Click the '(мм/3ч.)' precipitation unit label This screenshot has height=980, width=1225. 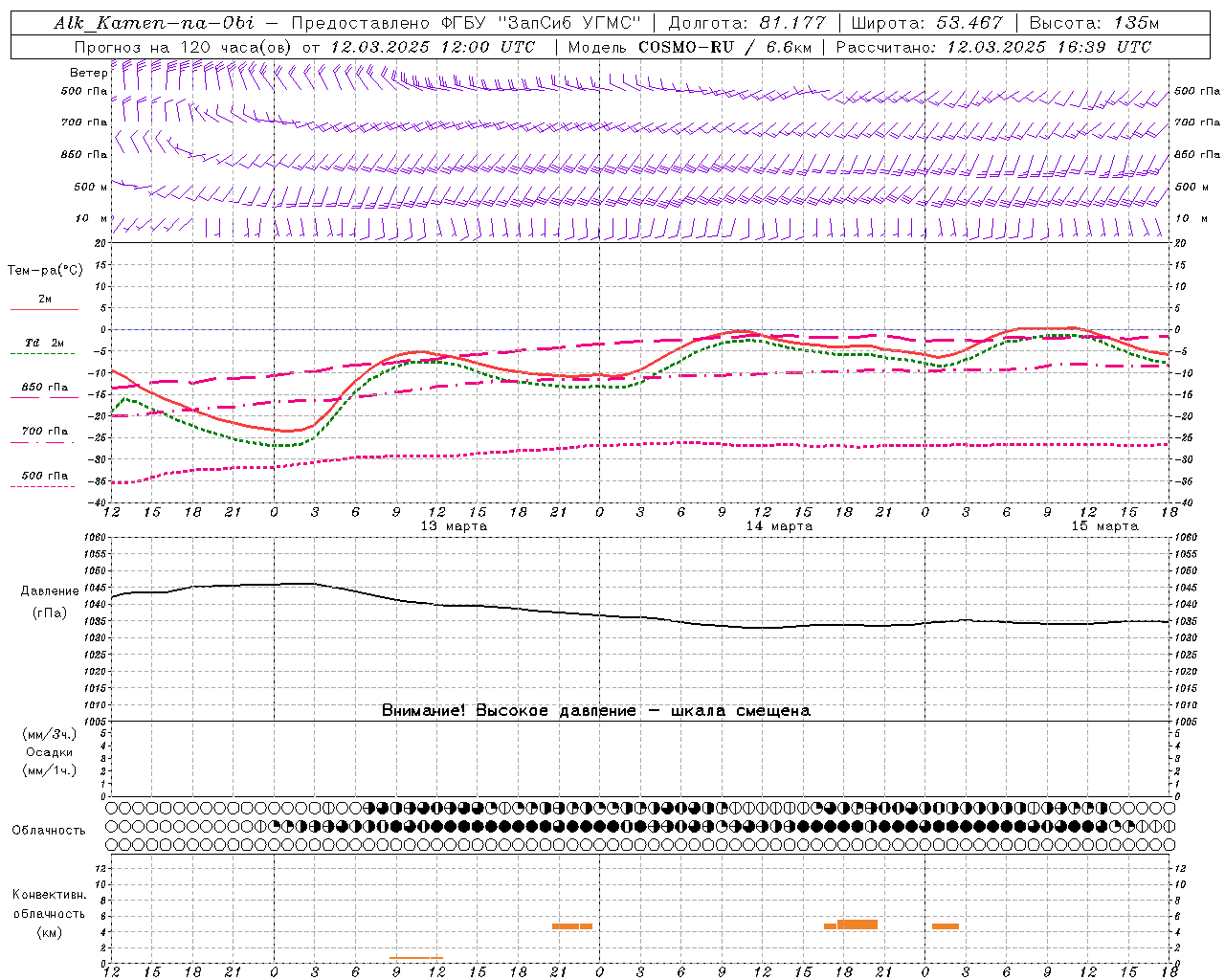coord(50,735)
